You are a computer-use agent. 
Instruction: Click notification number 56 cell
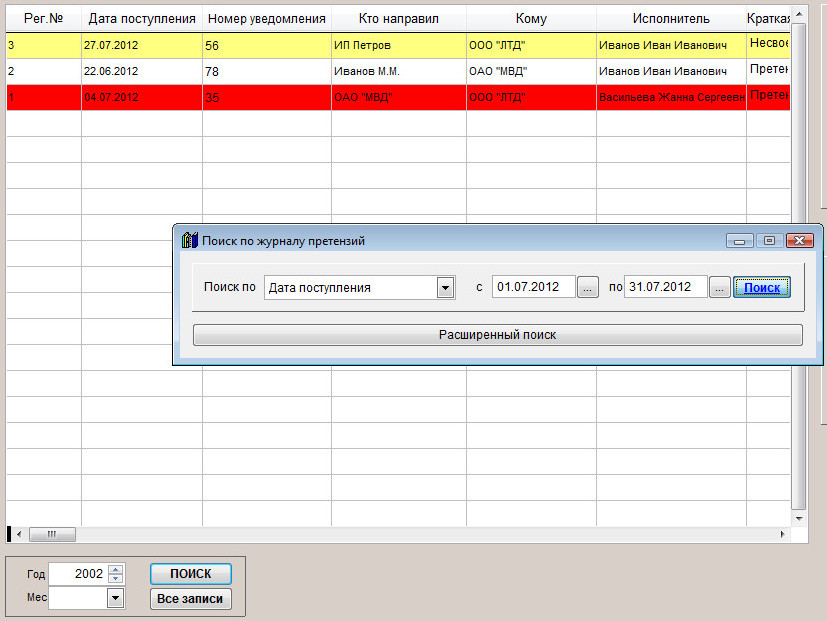[x=267, y=45]
